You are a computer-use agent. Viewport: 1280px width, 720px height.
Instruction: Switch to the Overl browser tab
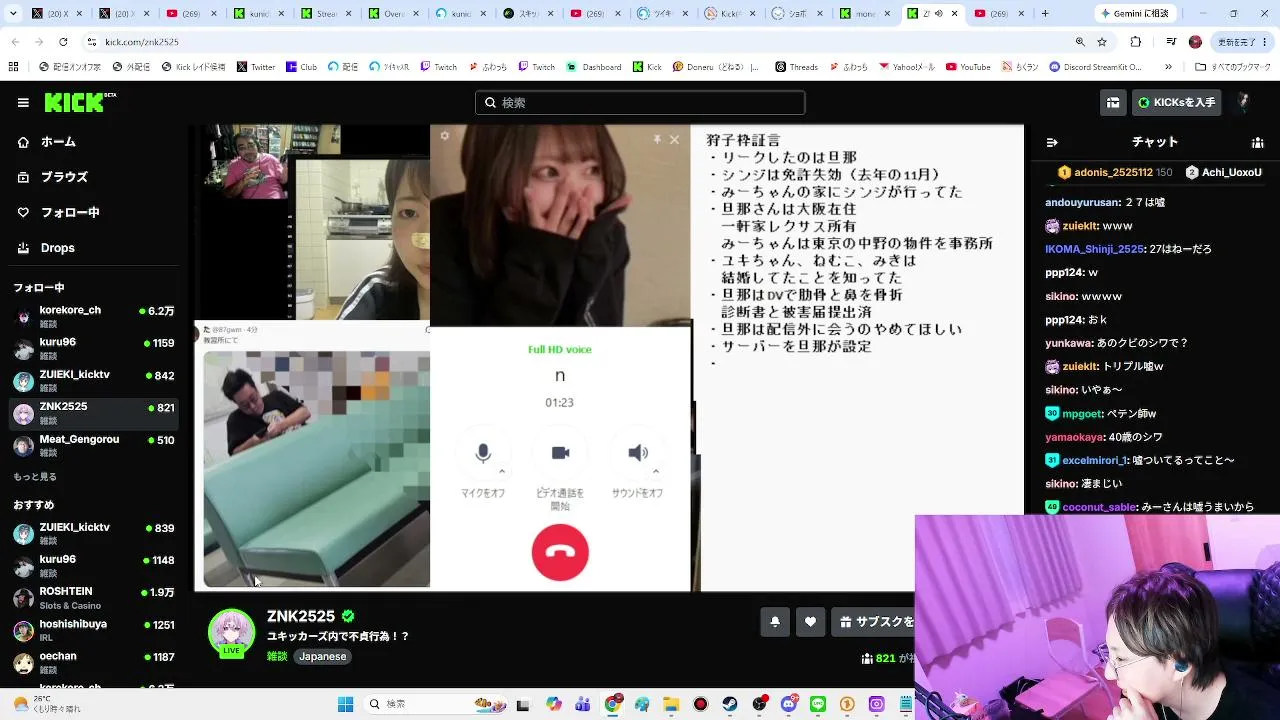(392, 14)
